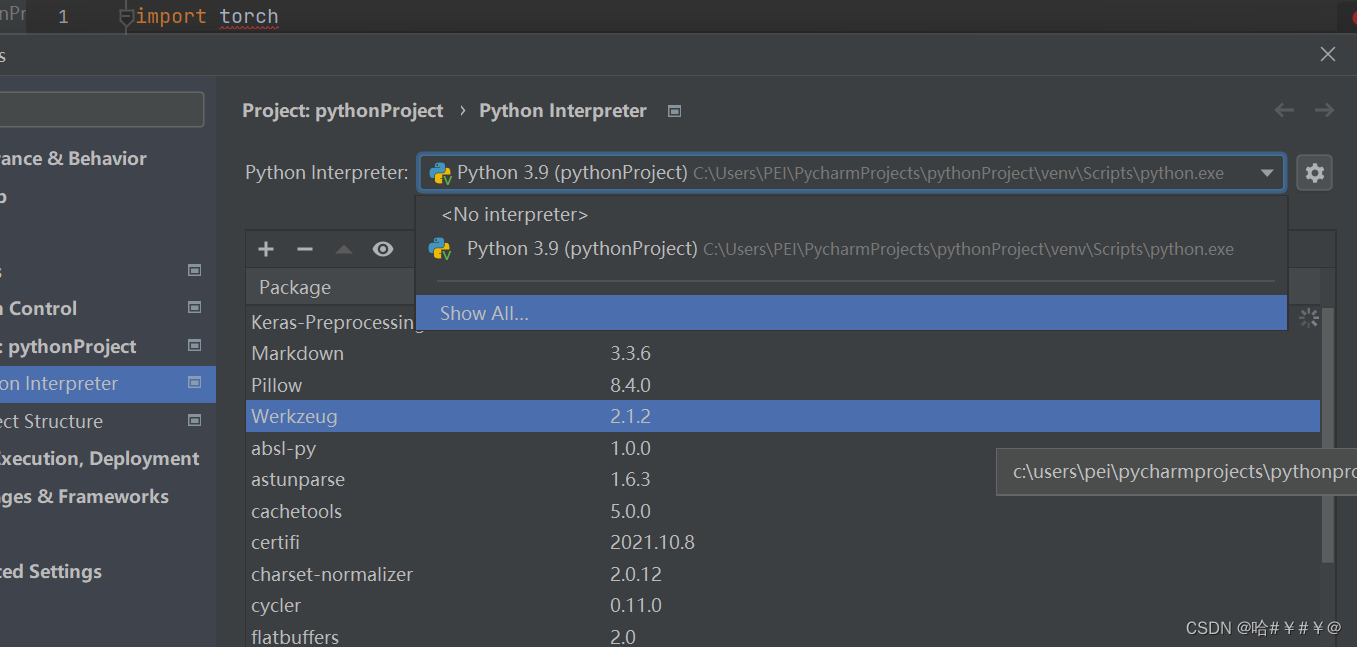Select Python 3.9 (pythonProject) from dropdown list

[582, 249]
